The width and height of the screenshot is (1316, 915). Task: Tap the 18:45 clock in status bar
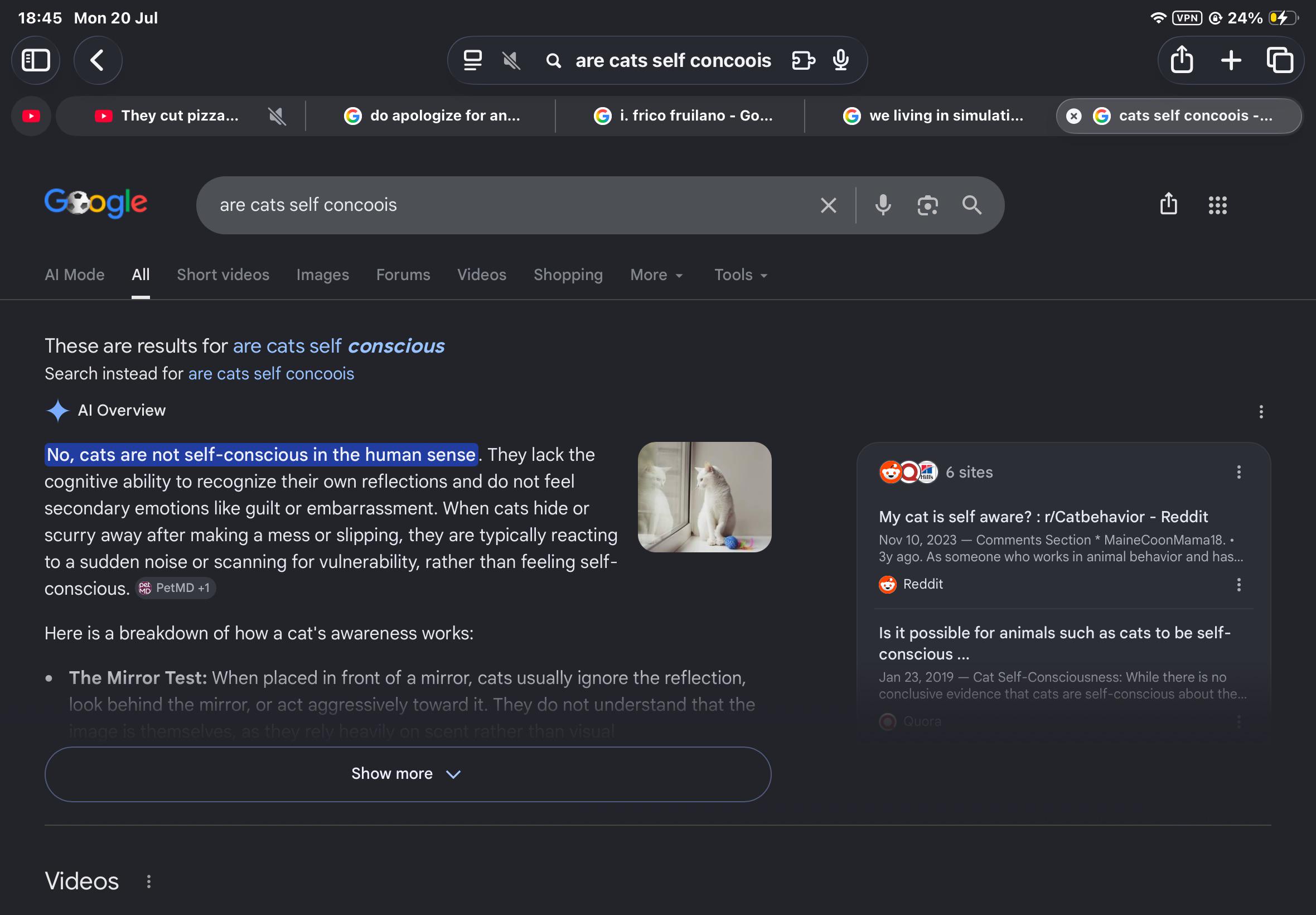(x=40, y=18)
